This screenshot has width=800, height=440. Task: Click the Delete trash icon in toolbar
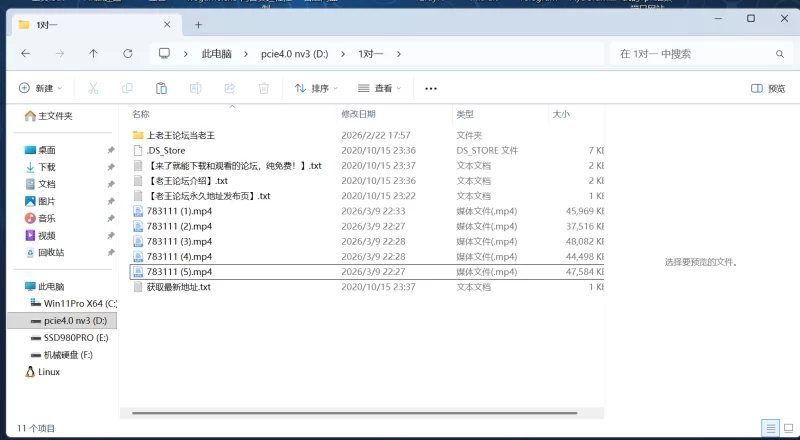(263, 88)
